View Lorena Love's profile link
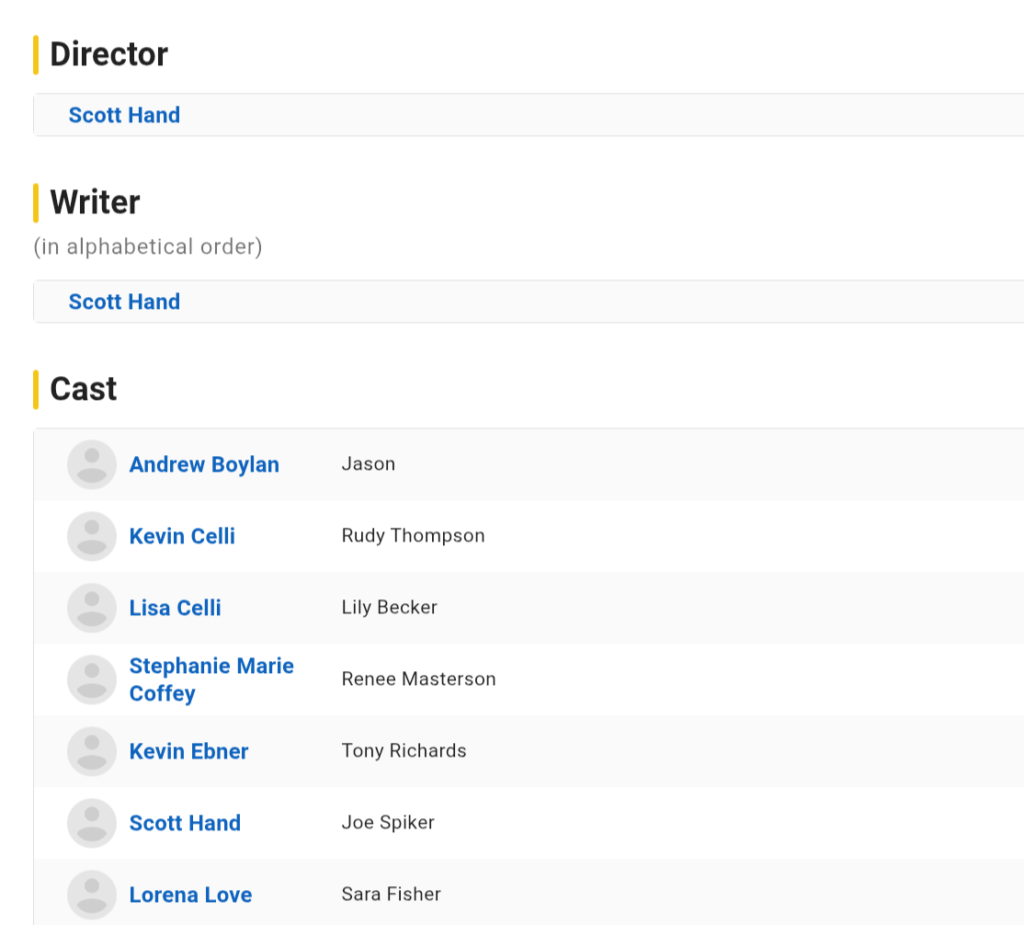1024x925 pixels. pos(190,895)
